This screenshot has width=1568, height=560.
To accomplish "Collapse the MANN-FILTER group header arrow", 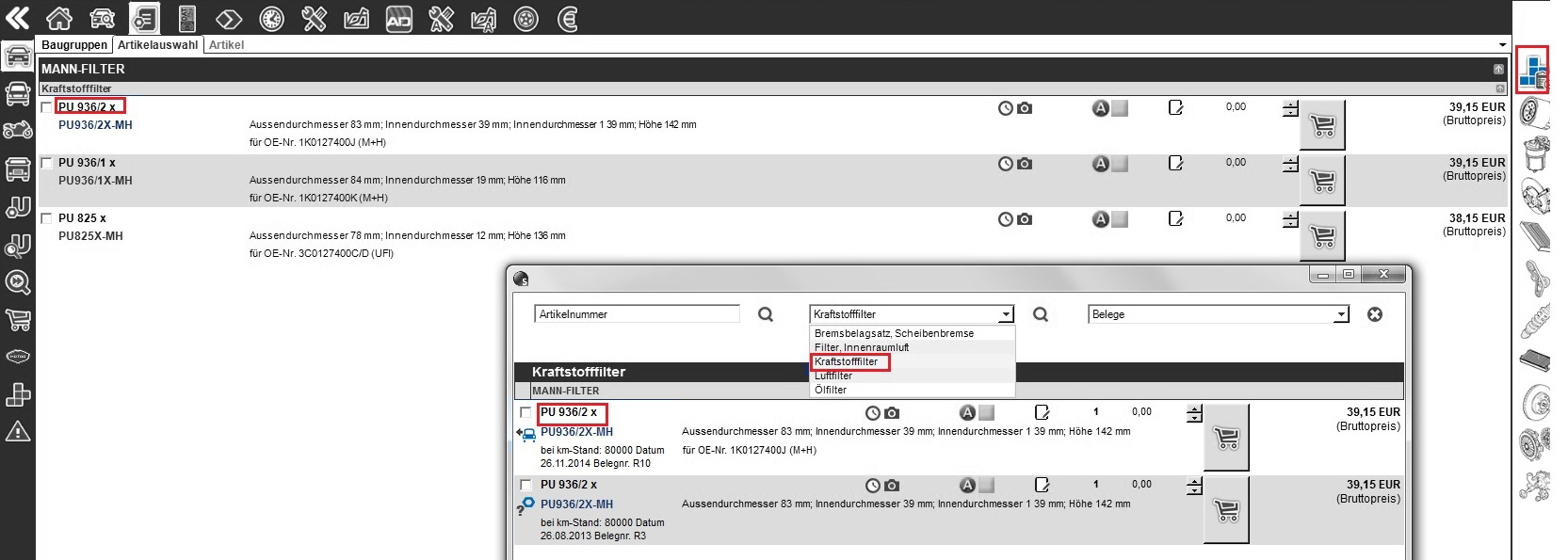I will tap(1498, 69).
